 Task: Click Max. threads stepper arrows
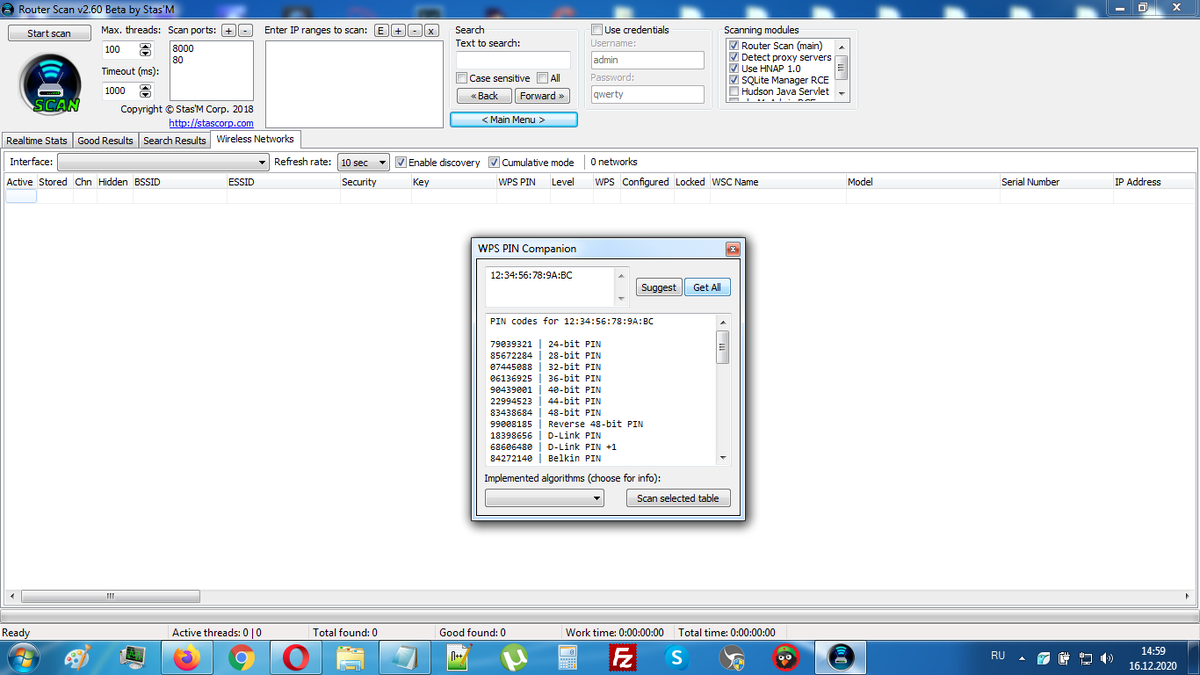pyautogui.click(x=147, y=50)
